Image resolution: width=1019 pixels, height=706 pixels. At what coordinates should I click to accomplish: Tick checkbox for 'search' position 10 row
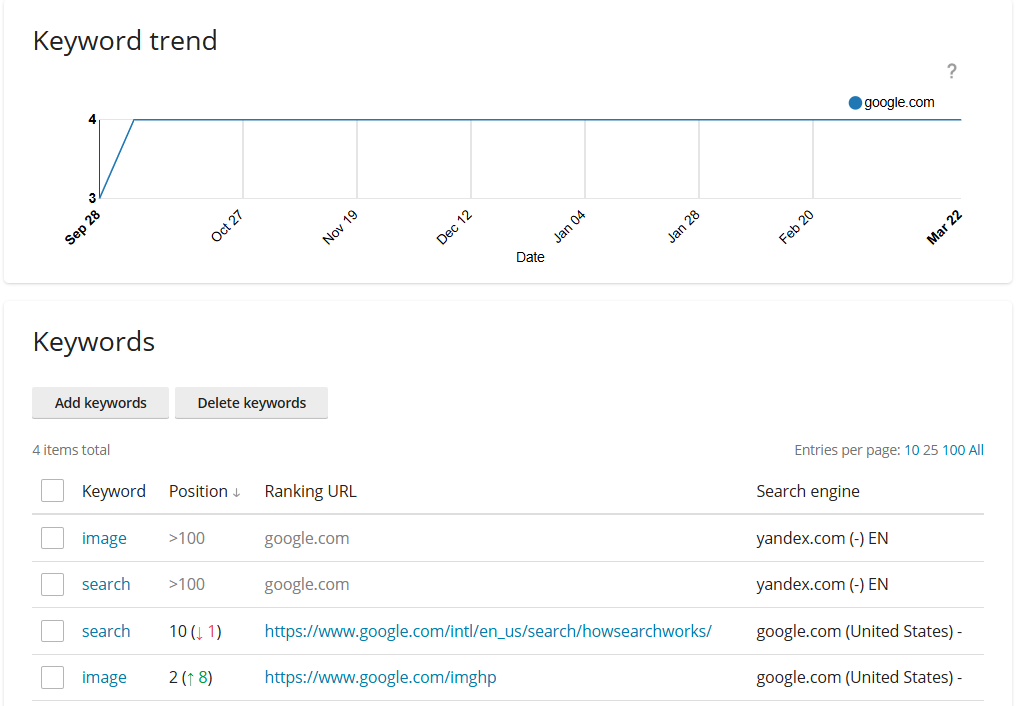click(x=52, y=631)
